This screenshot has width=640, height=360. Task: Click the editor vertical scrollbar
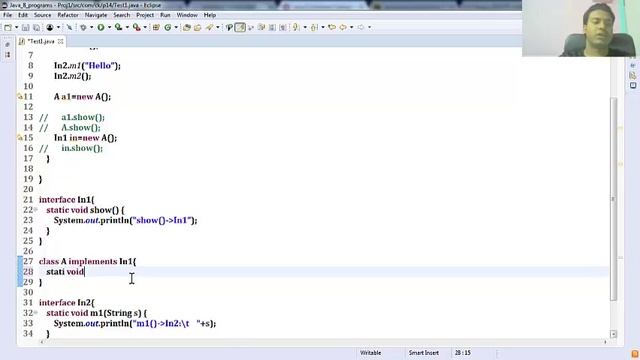(x=613, y=199)
